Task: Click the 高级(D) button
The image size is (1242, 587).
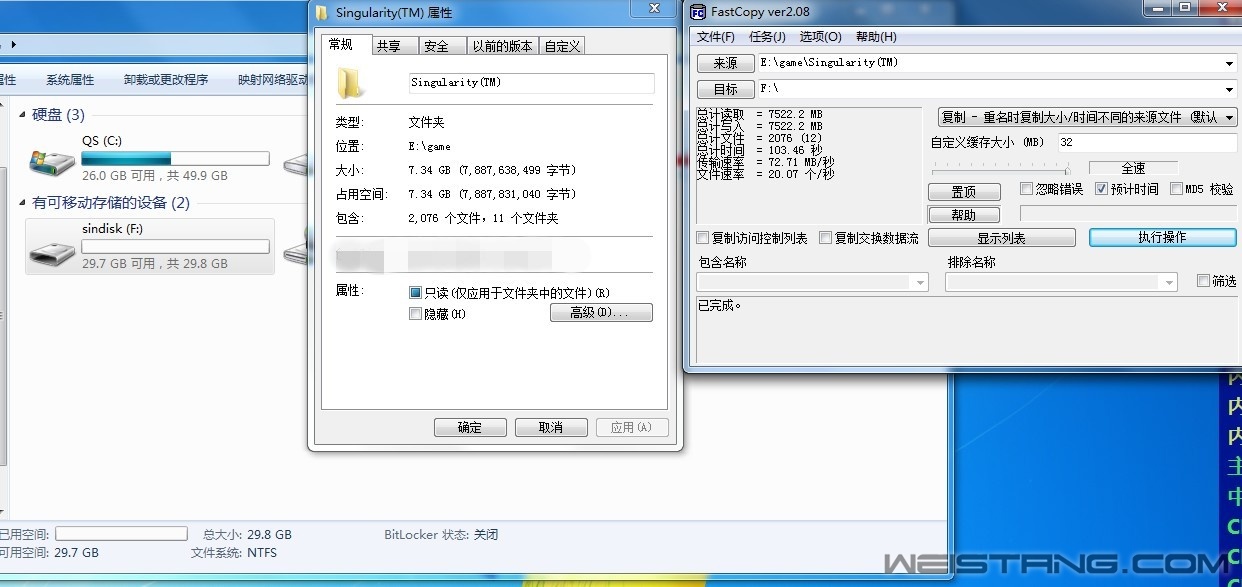Action: (601, 313)
